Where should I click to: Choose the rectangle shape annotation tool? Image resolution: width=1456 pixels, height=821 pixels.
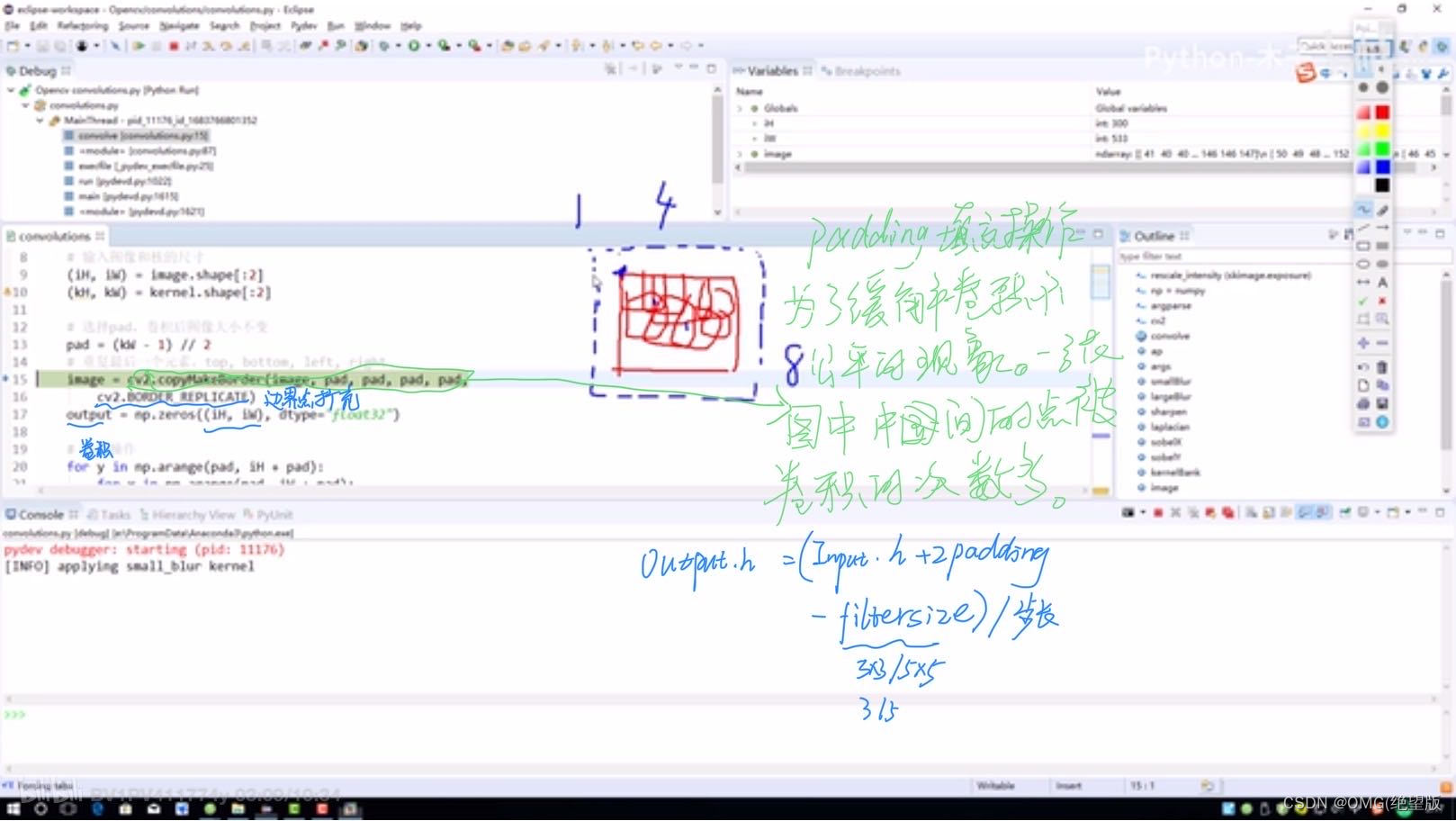pos(1363,244)
